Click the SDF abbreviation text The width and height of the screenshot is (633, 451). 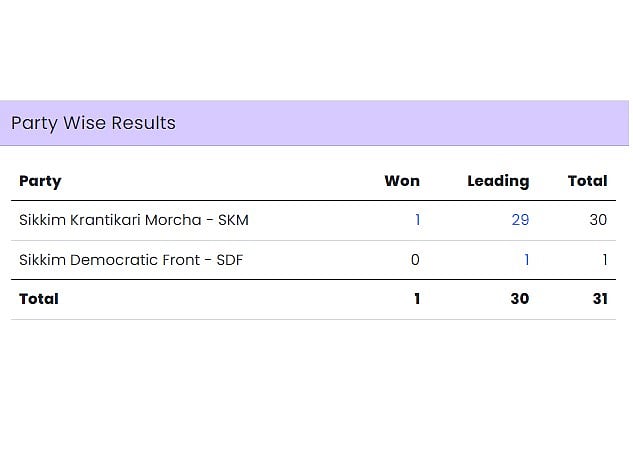(230, 260)
